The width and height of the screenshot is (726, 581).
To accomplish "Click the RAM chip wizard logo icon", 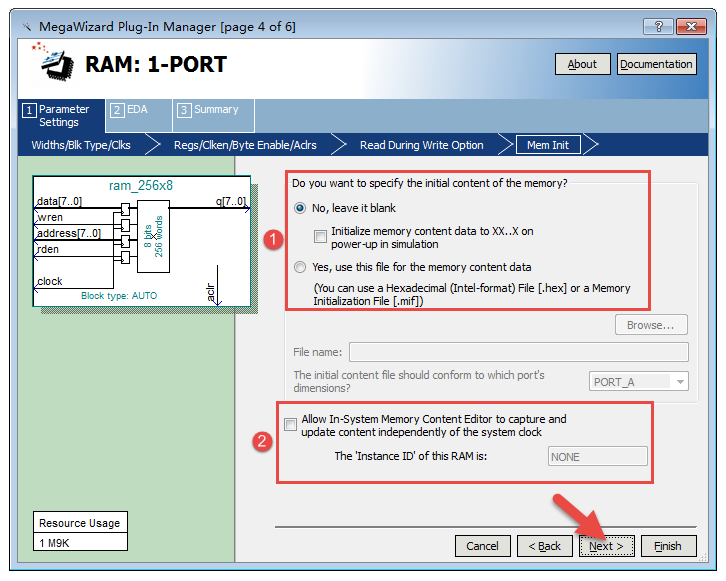I will [x=55, y=63].
